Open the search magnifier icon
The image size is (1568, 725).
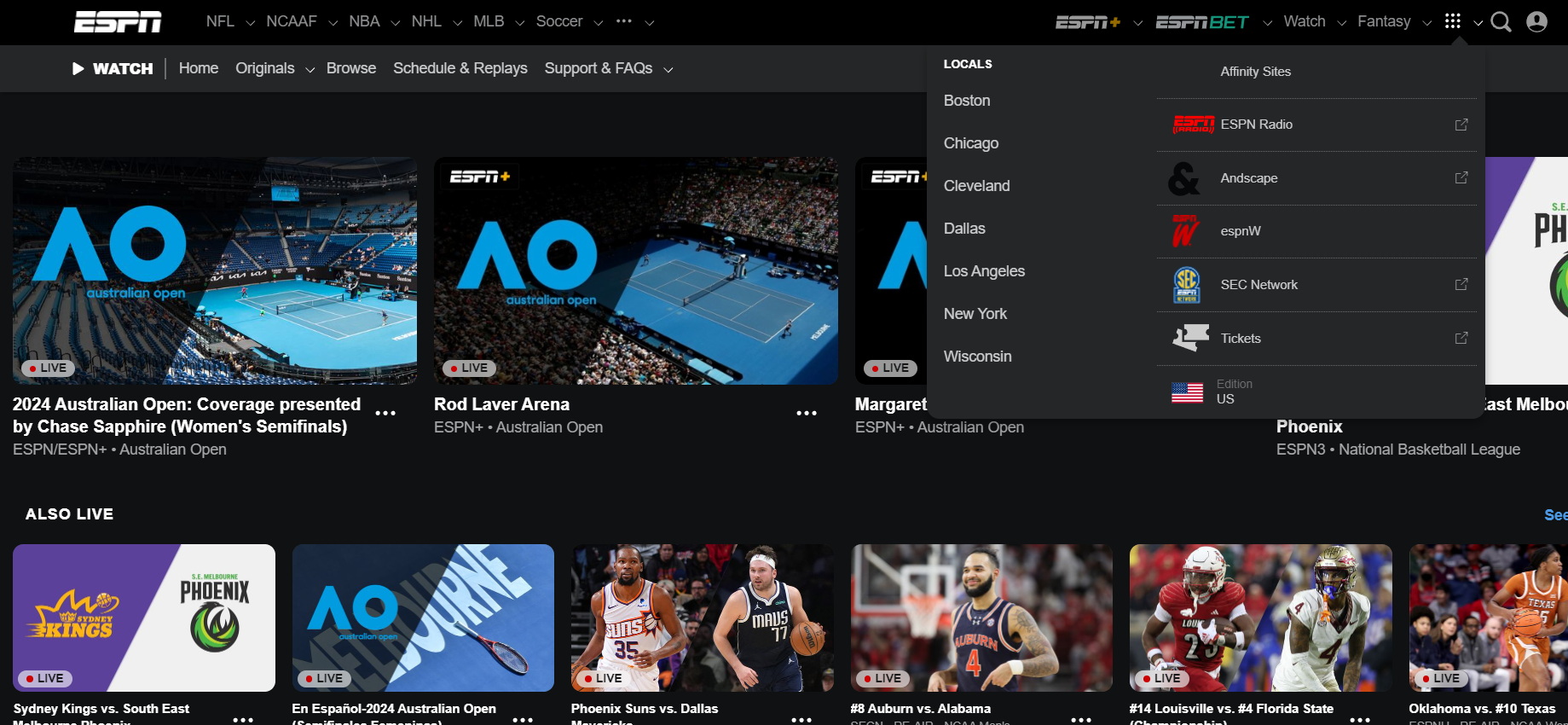tap(1501, 21)
